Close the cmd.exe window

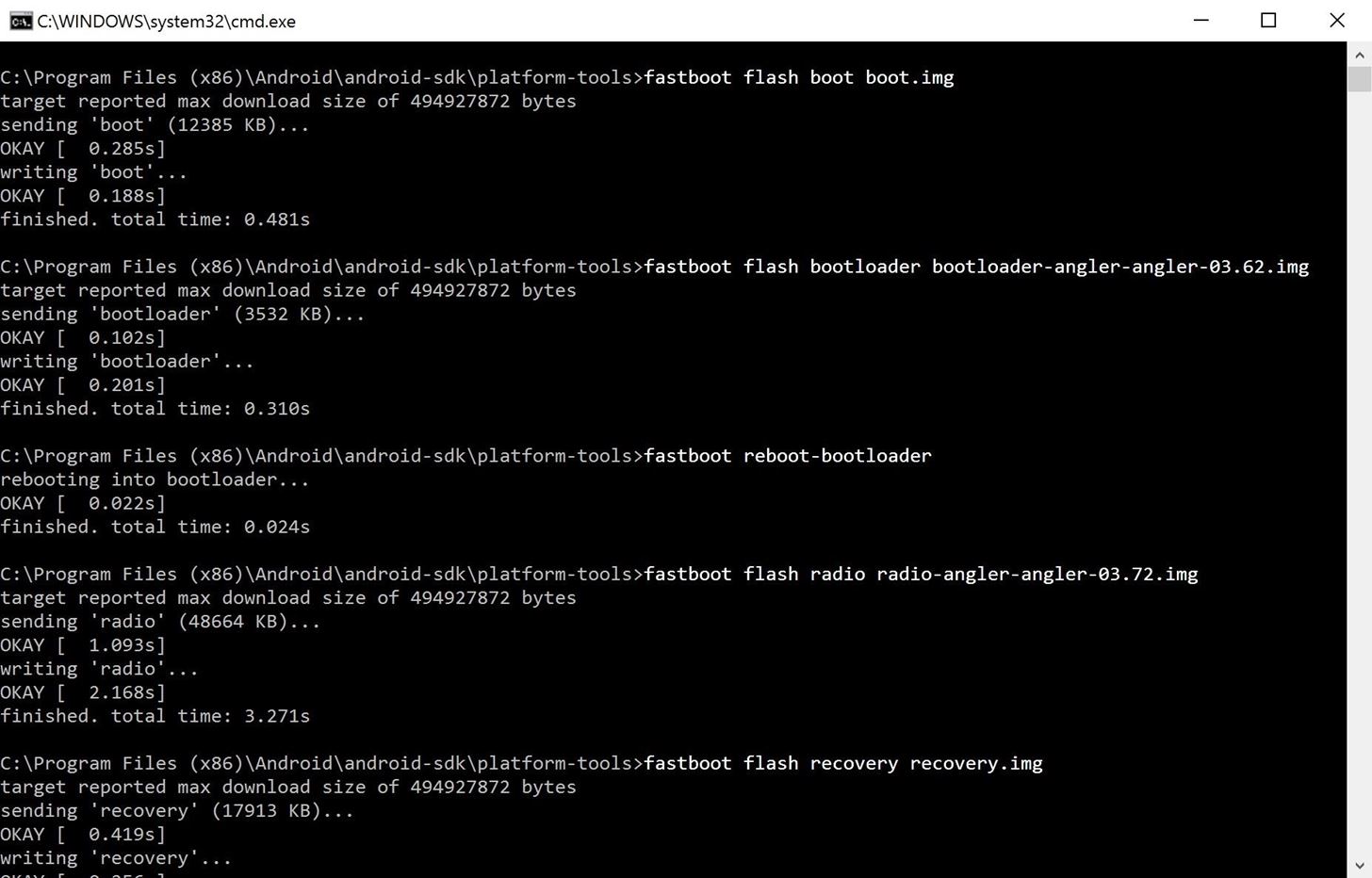(1337, 20)
